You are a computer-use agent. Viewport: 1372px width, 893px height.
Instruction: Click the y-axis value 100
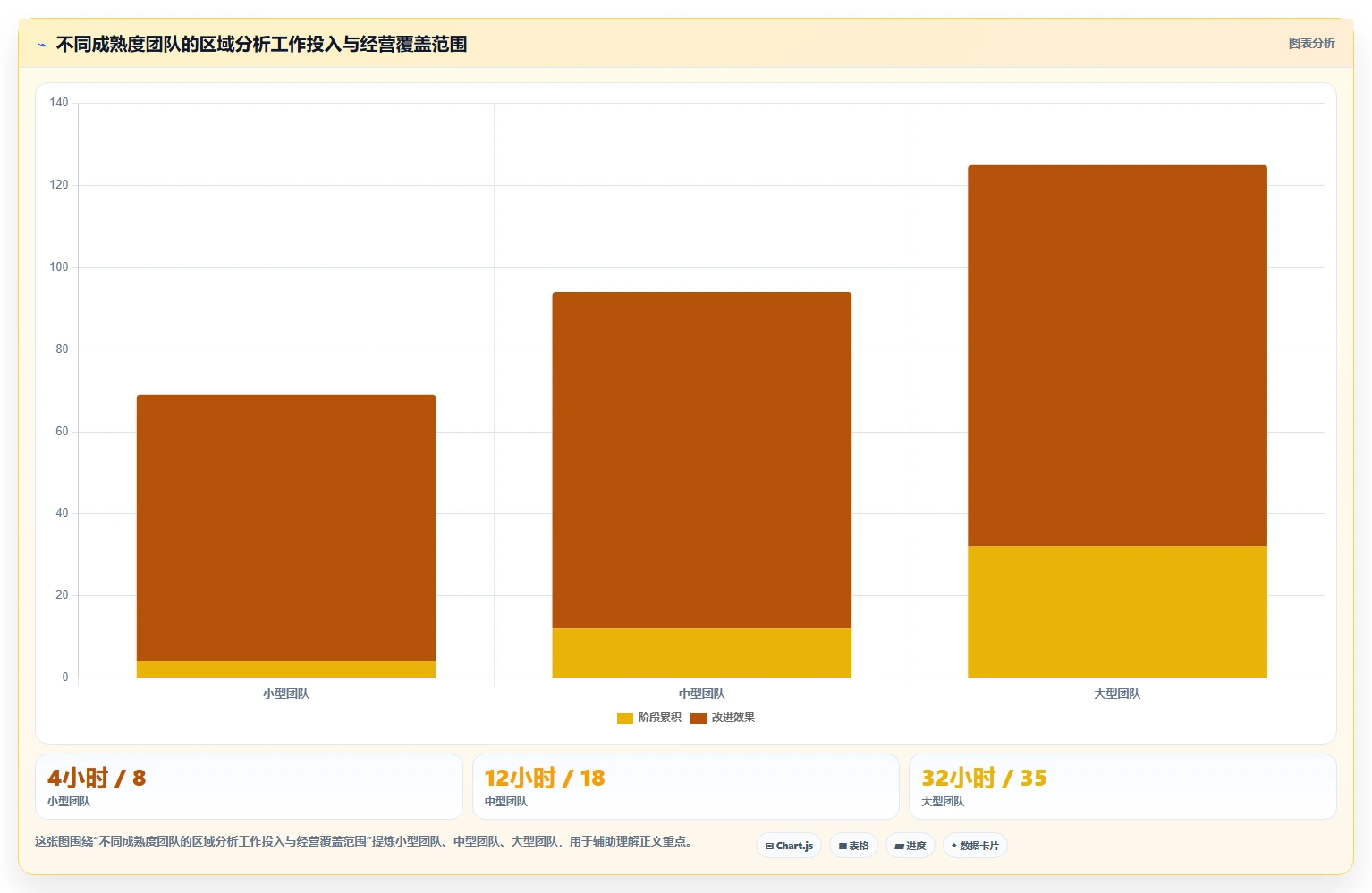coord(59,267)
